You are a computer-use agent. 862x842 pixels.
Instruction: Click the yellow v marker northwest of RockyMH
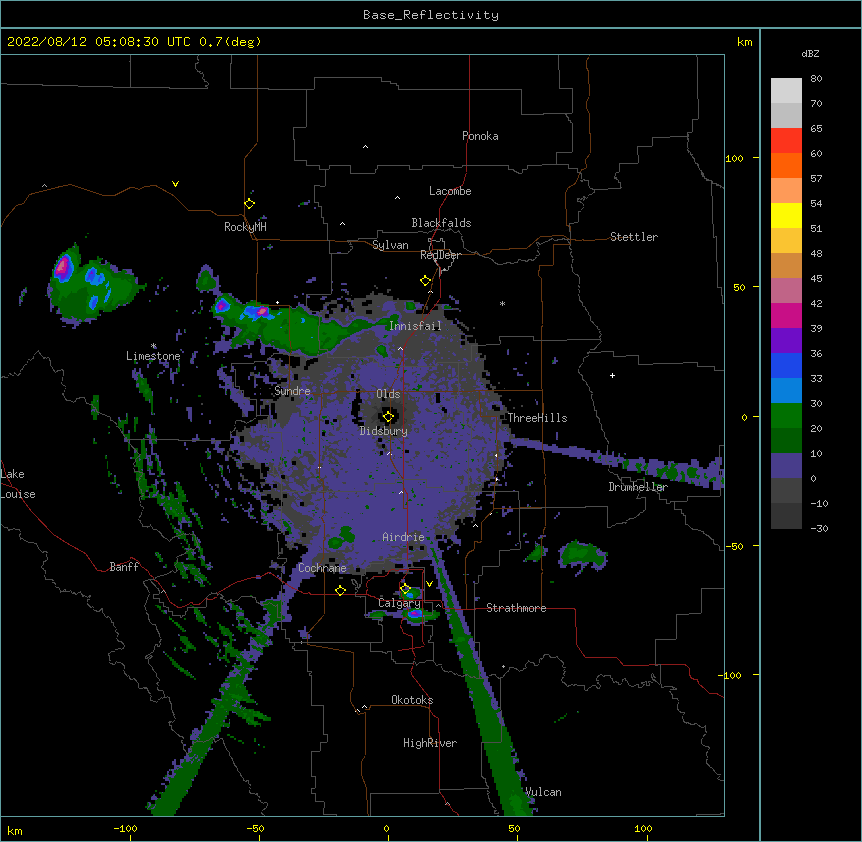pos(175,184)
